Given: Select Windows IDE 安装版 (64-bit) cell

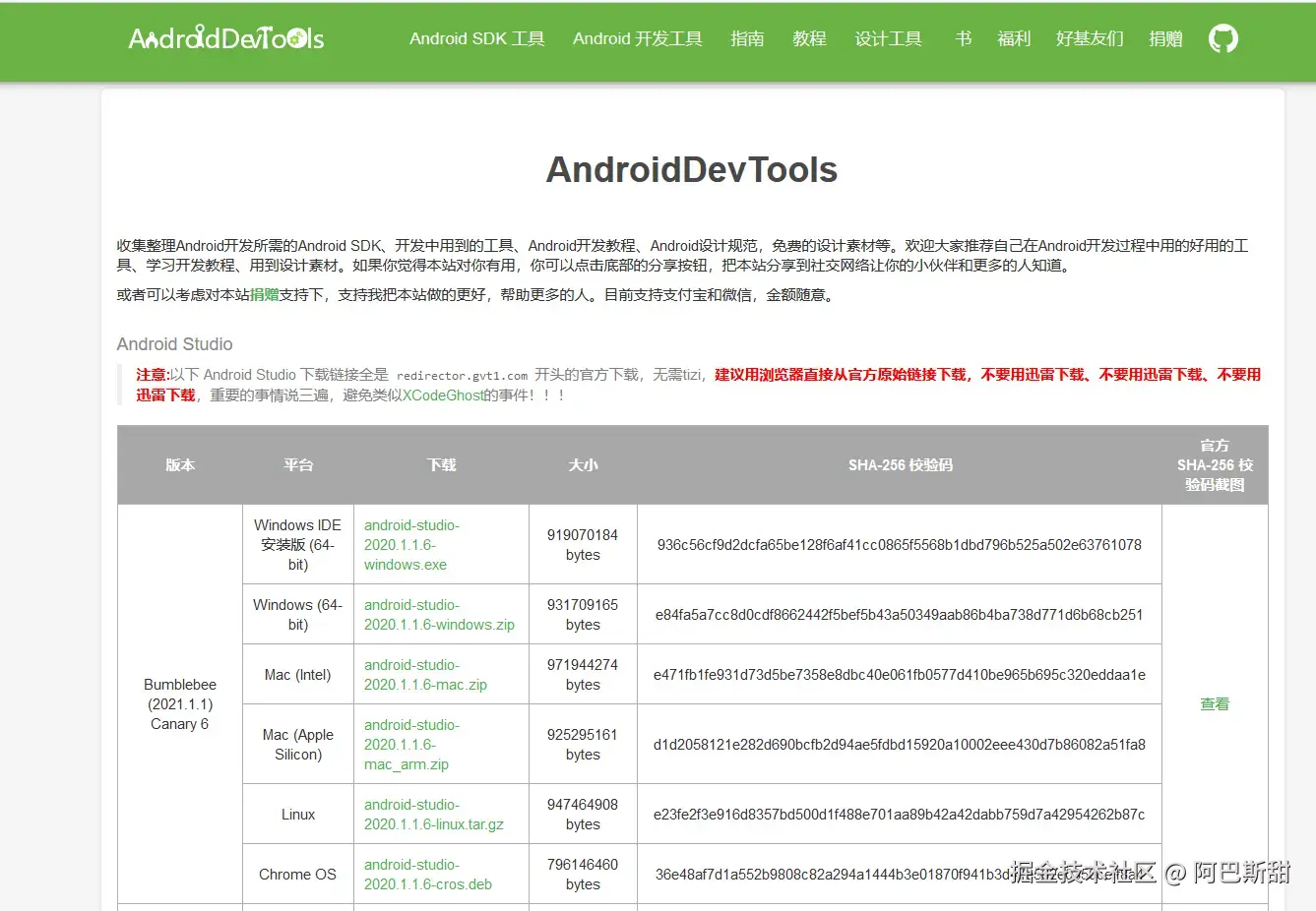Looking at the screenshot, I should (x=298, y=545).
